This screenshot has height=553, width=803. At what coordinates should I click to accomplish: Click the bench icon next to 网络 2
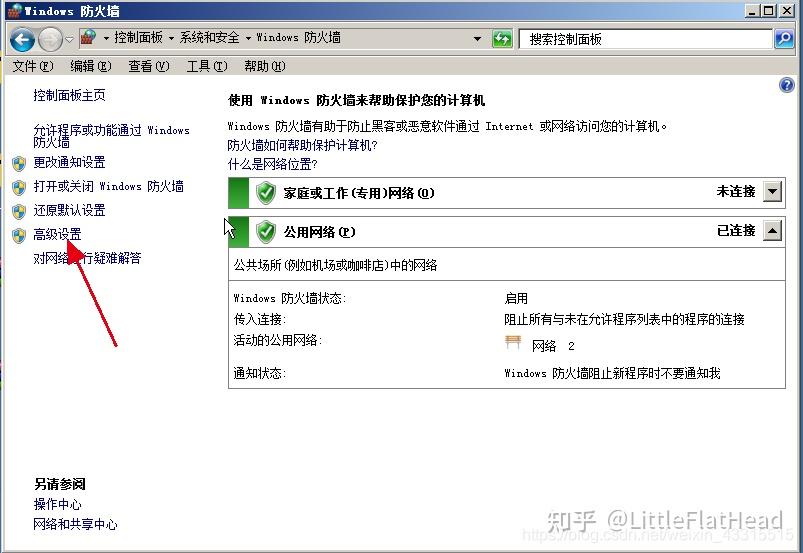tap(513, 342)
